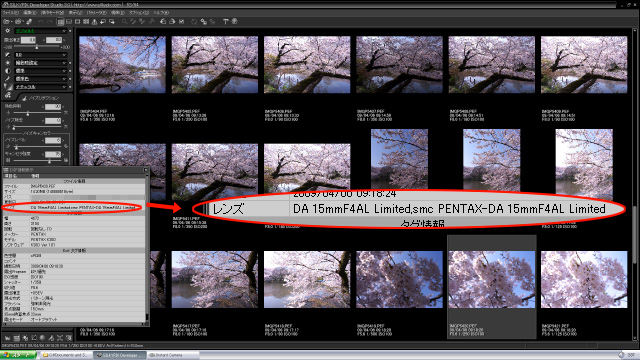Click the print icon in the toolbar

click(x=172, y=22)
